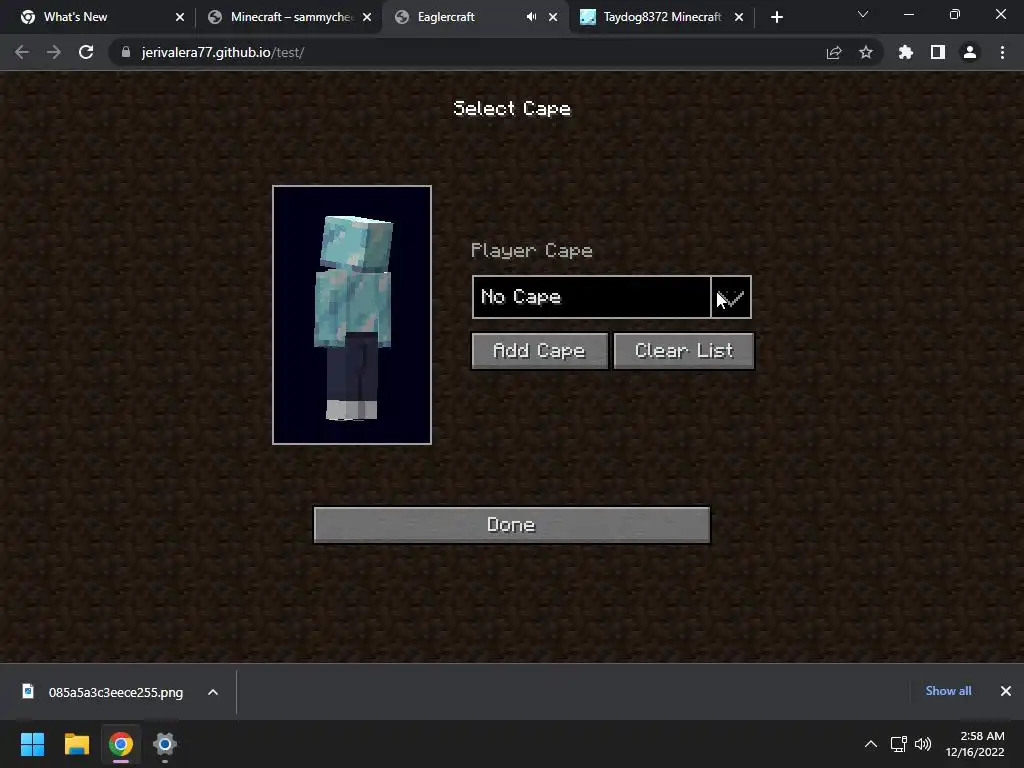This screenshot has width=1024, height=768.
Task: Click the Chrome taskbar icon
Action: pyautogui.click(x=121, y=744)
